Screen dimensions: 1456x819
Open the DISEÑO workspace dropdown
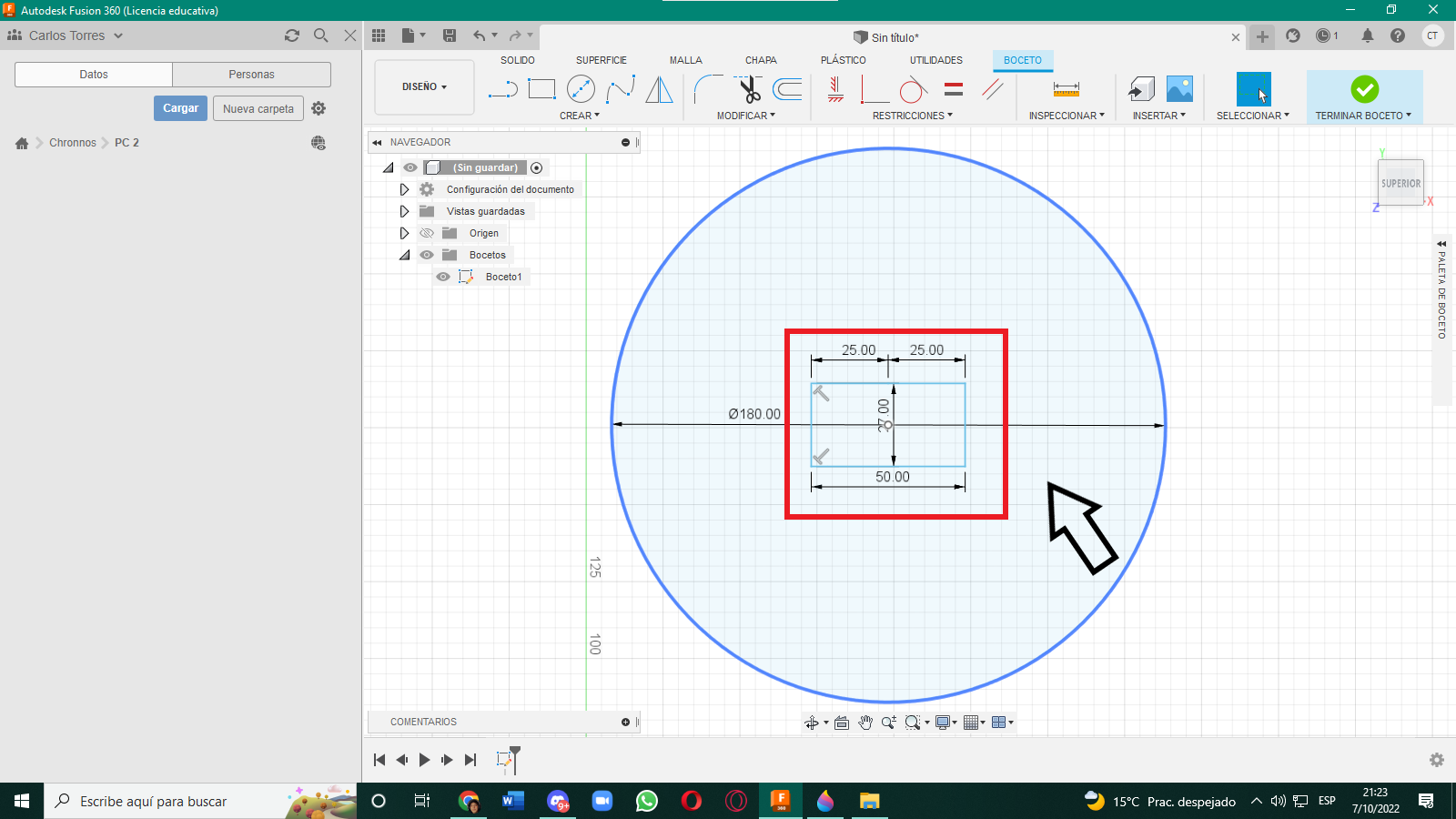coord(424,87)
